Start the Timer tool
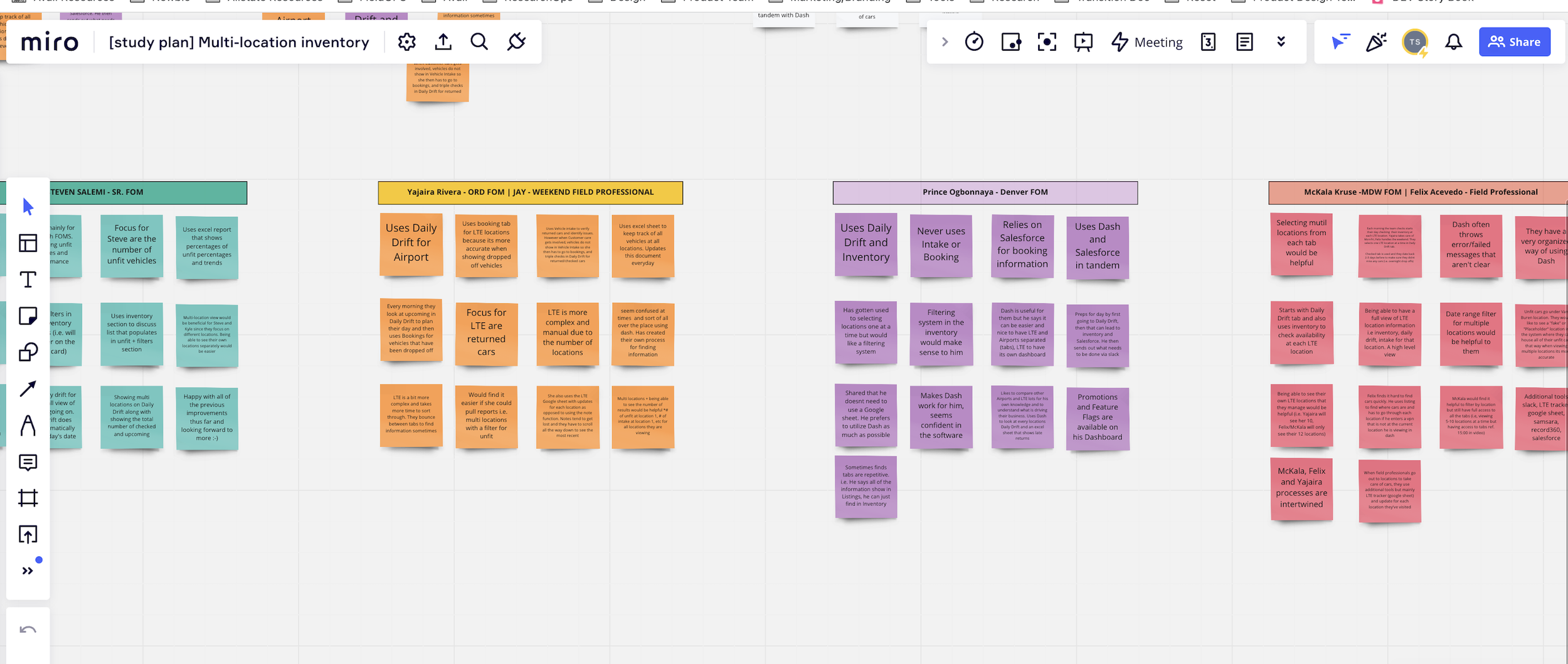 coord(974,41)
